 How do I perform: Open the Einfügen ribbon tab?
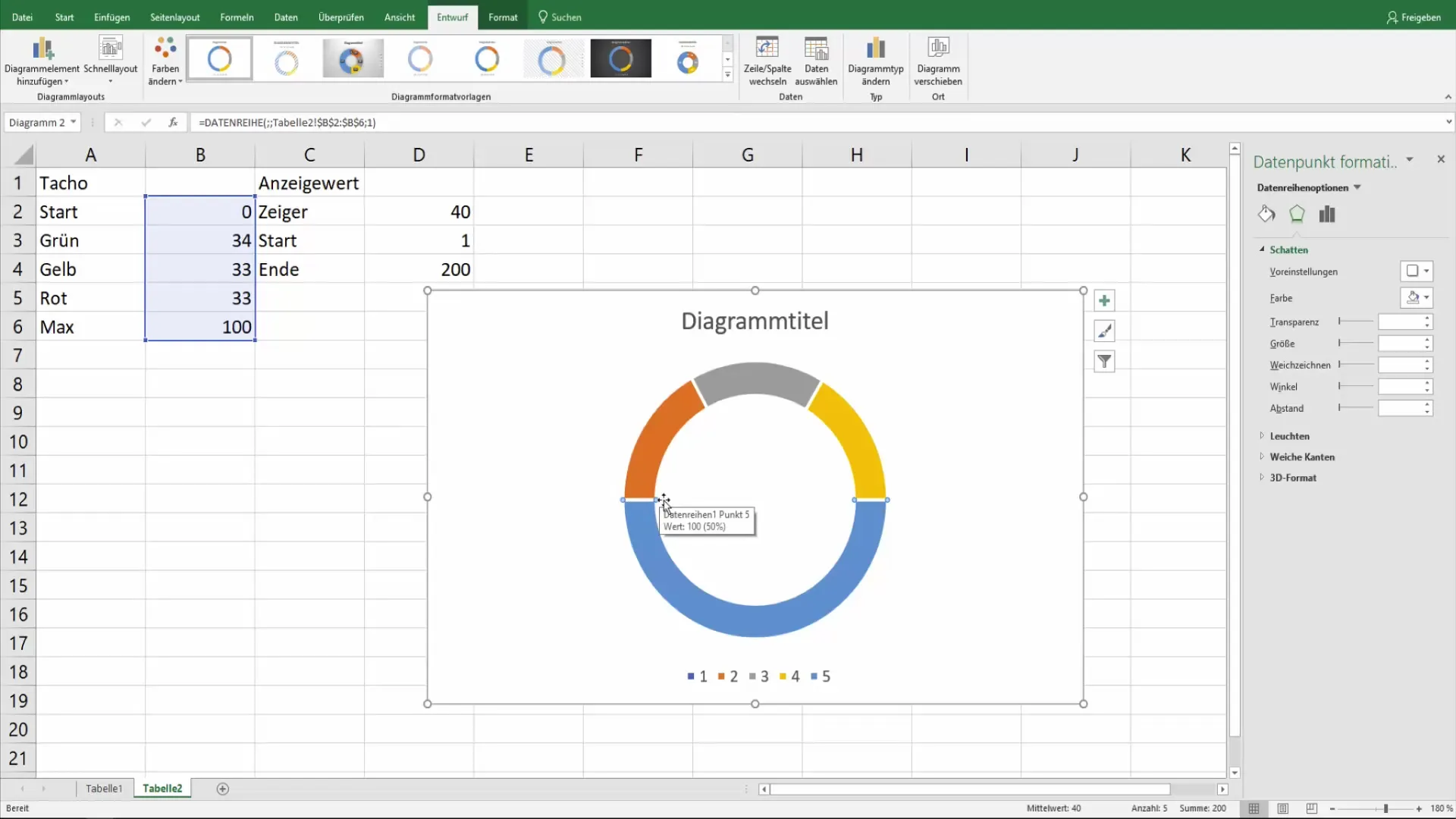[112, 17]
